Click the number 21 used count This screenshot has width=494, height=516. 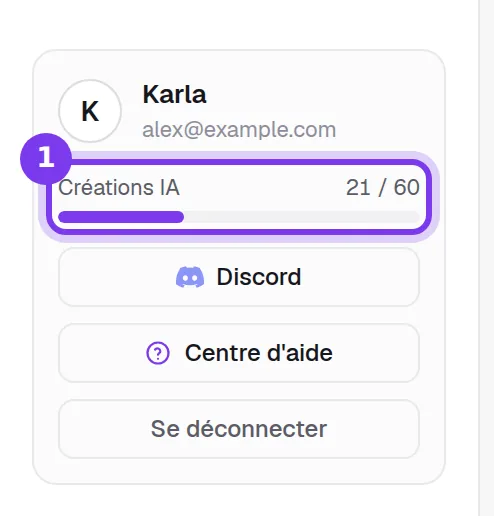(x=358, y=187)
